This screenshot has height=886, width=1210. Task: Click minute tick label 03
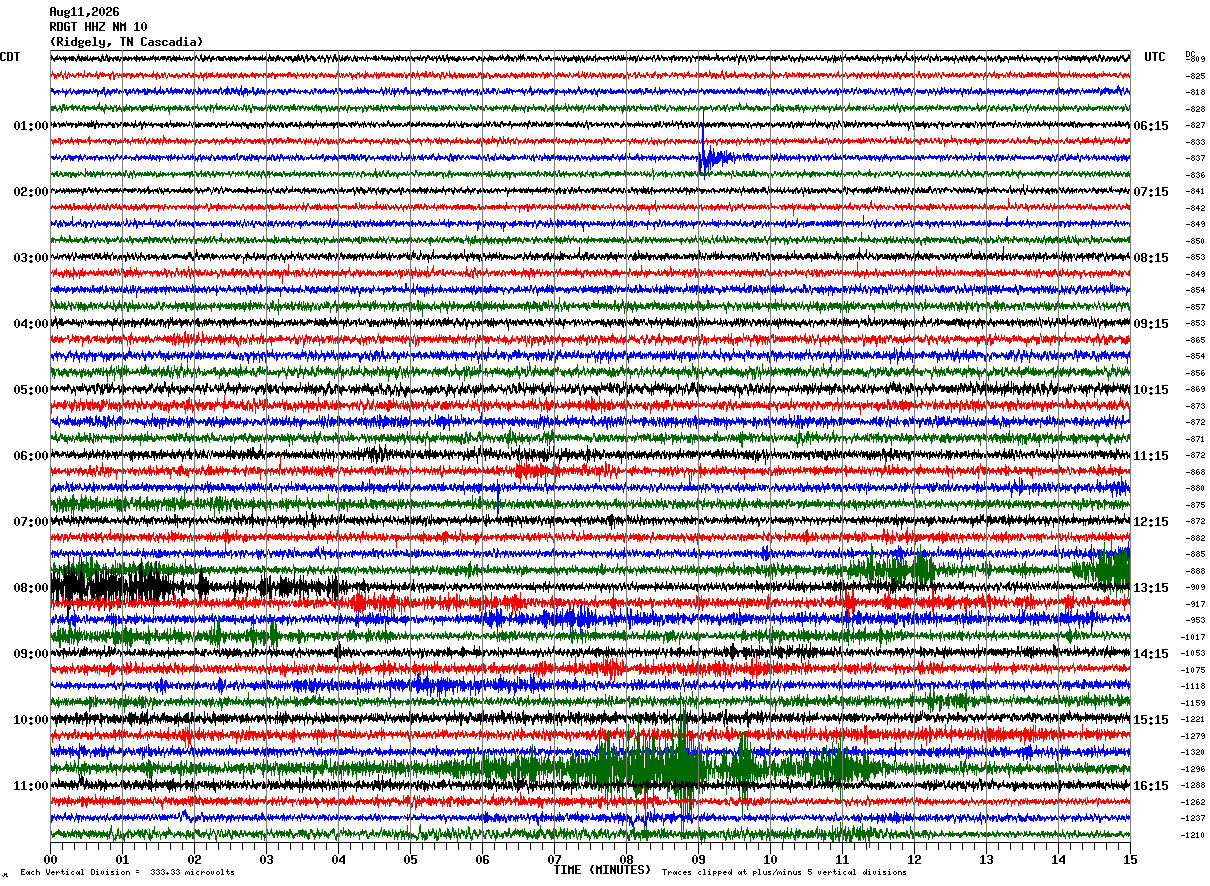(266, 859)
